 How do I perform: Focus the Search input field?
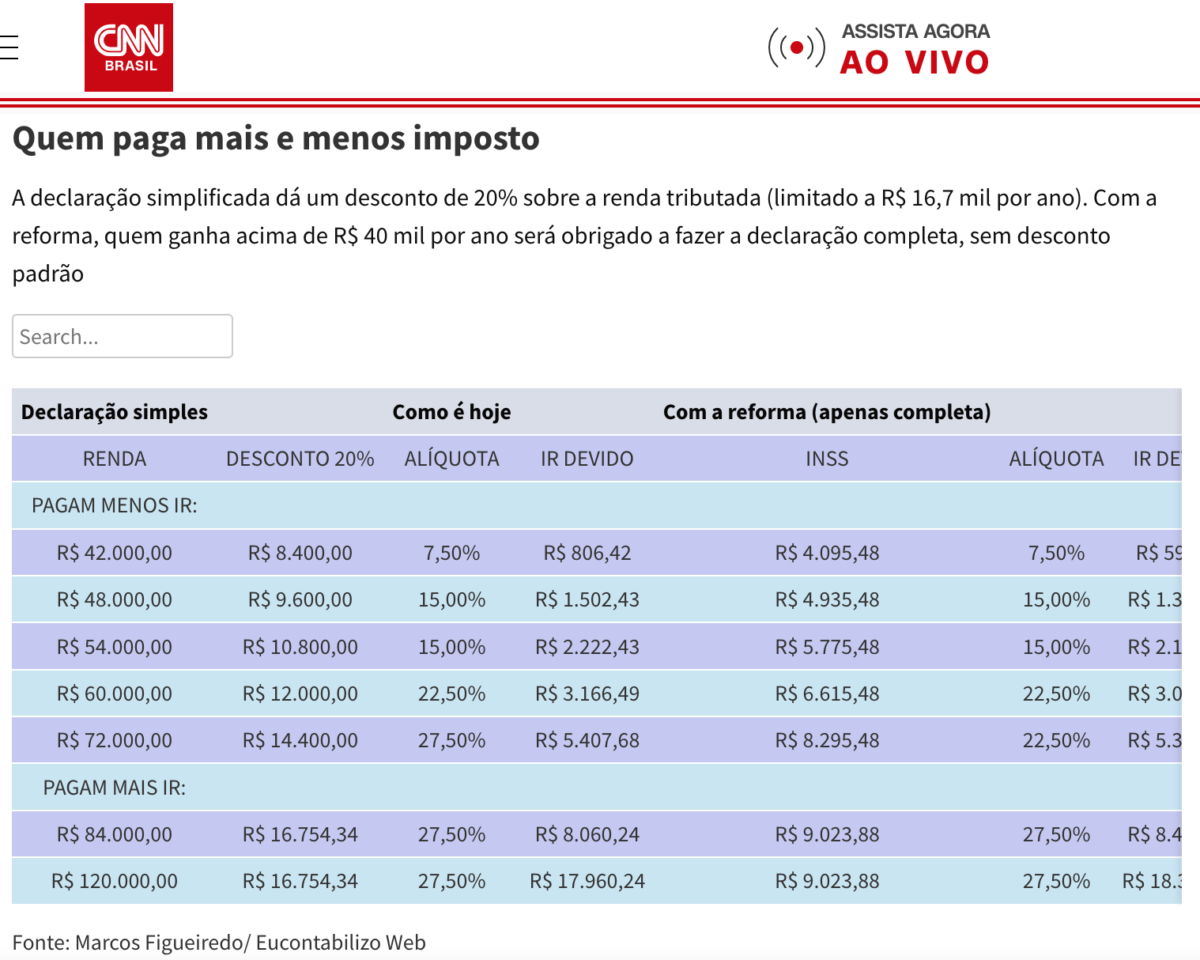[122, 336]
